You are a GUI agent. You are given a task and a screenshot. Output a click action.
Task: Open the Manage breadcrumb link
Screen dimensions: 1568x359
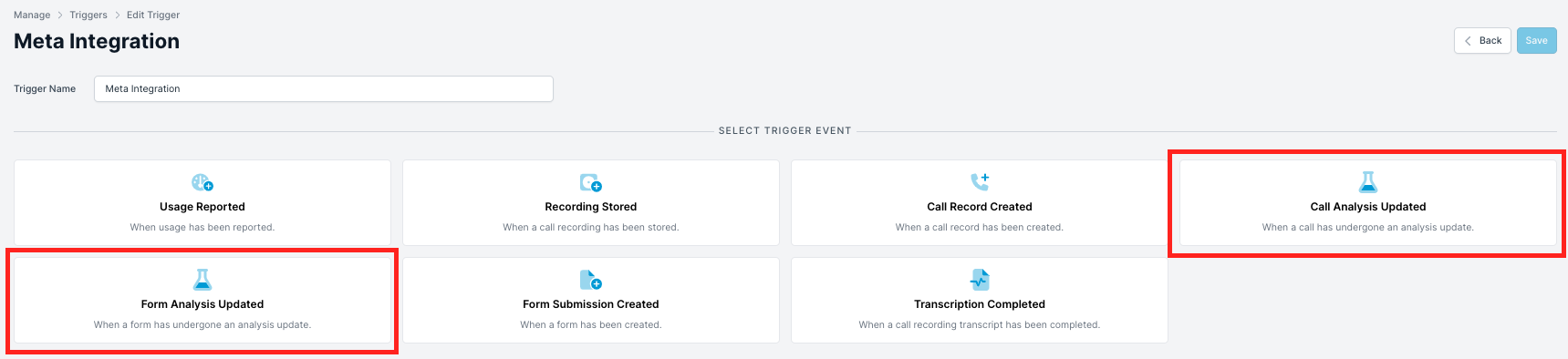coord(32,15)
